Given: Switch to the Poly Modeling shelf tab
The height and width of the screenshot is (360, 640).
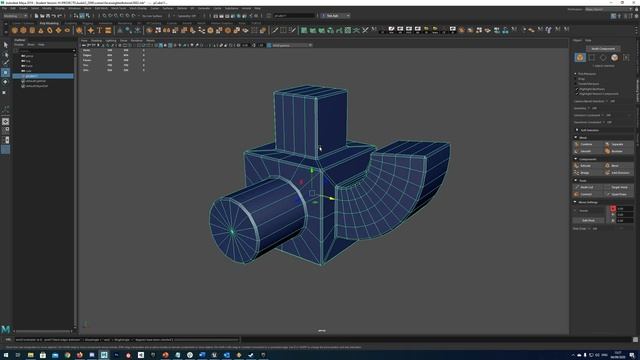Looking at the screenshot, I should click(x=49, y=23).
